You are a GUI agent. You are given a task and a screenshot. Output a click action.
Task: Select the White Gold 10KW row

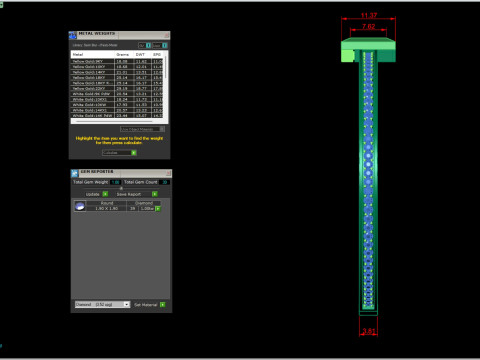(117, 105)
